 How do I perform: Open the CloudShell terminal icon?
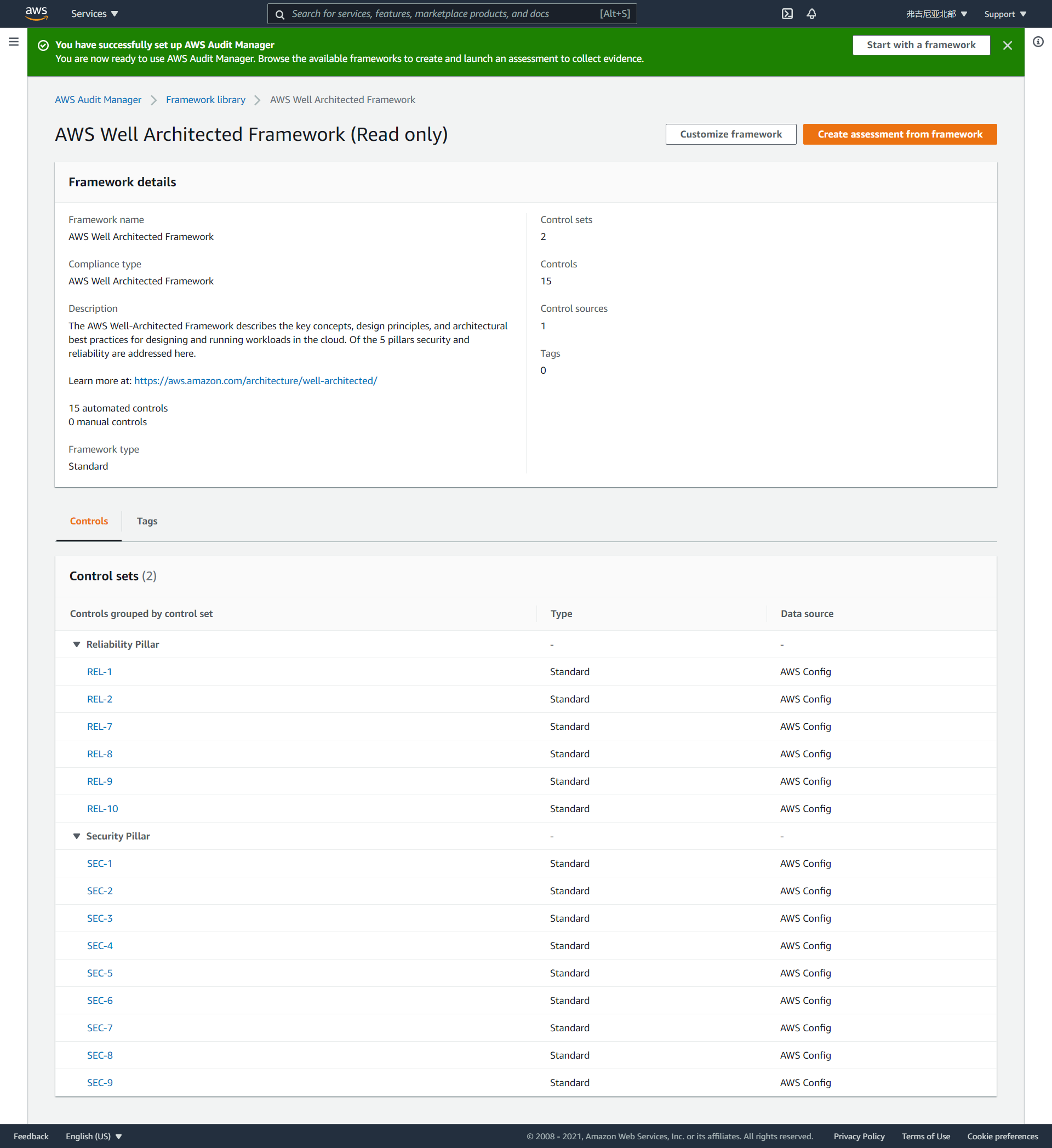(787, 14)
